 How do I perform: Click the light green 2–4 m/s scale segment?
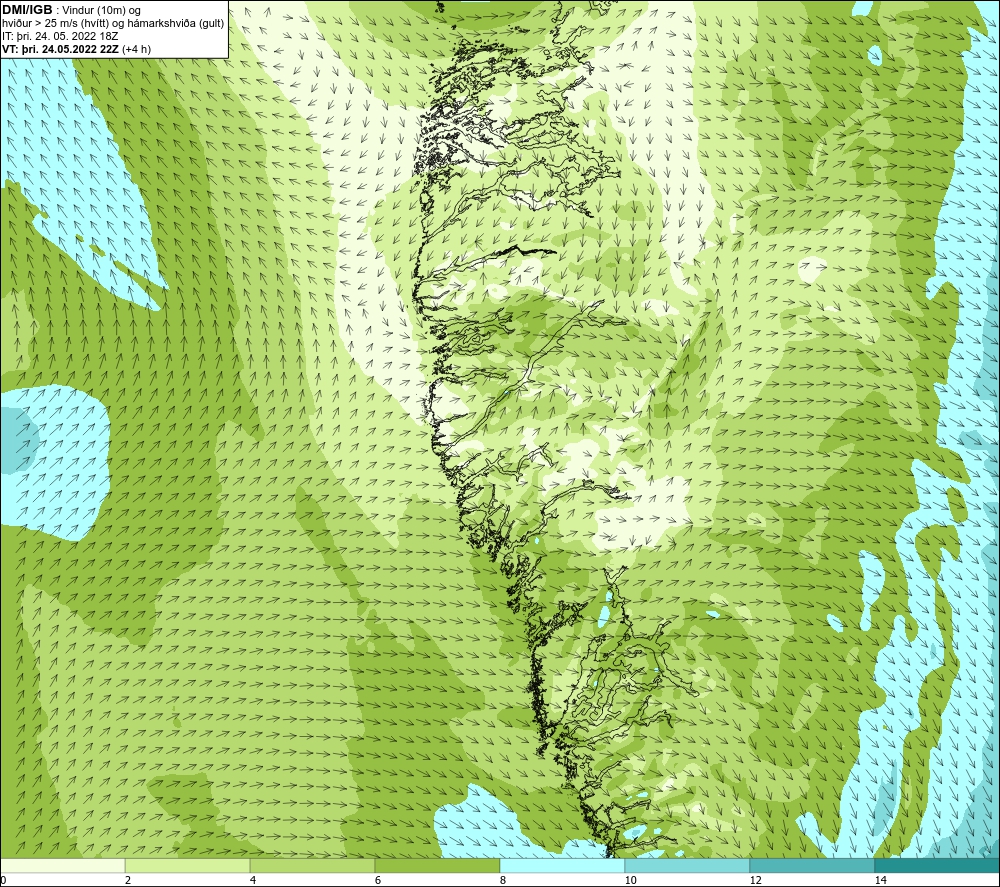tap(188, 865)
